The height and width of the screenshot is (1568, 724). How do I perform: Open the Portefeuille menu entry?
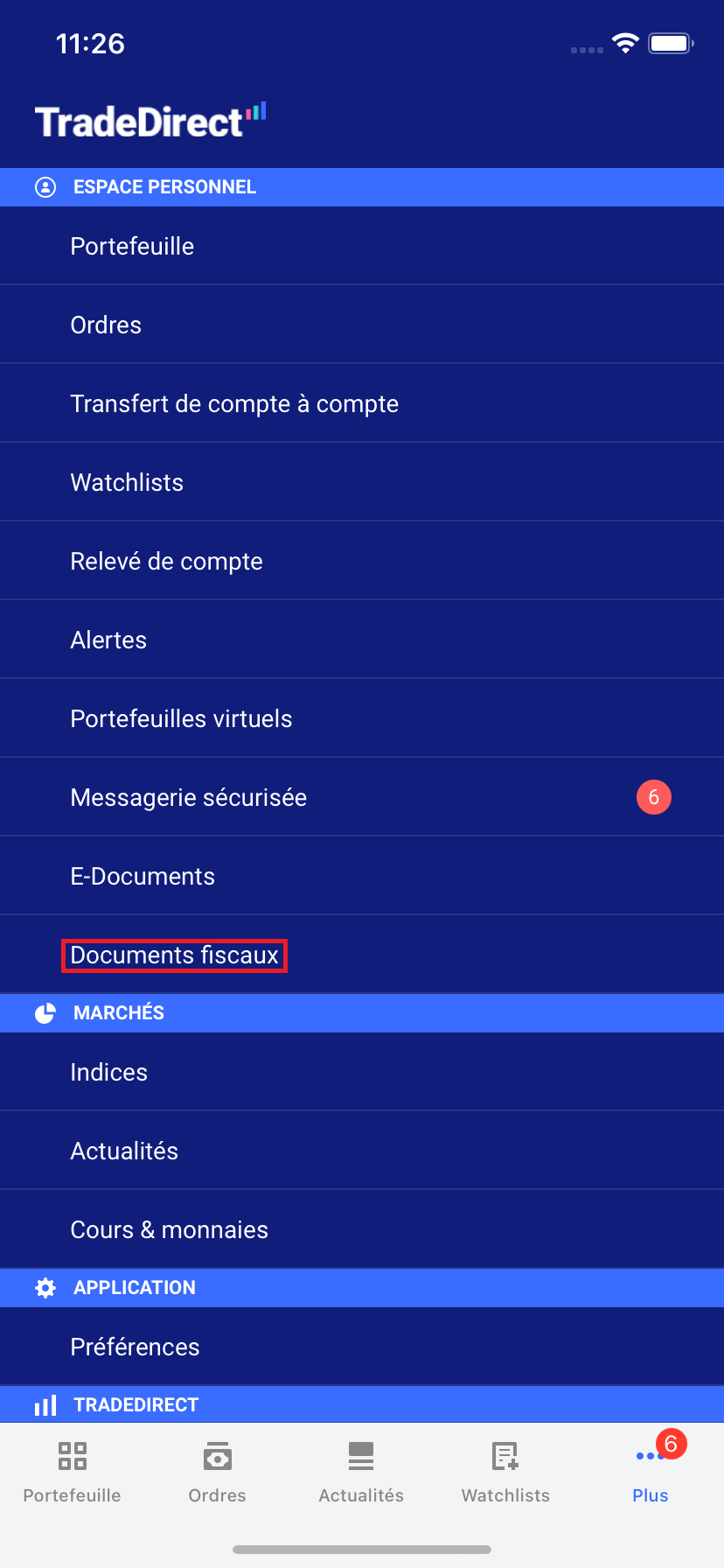click(132, 247)
